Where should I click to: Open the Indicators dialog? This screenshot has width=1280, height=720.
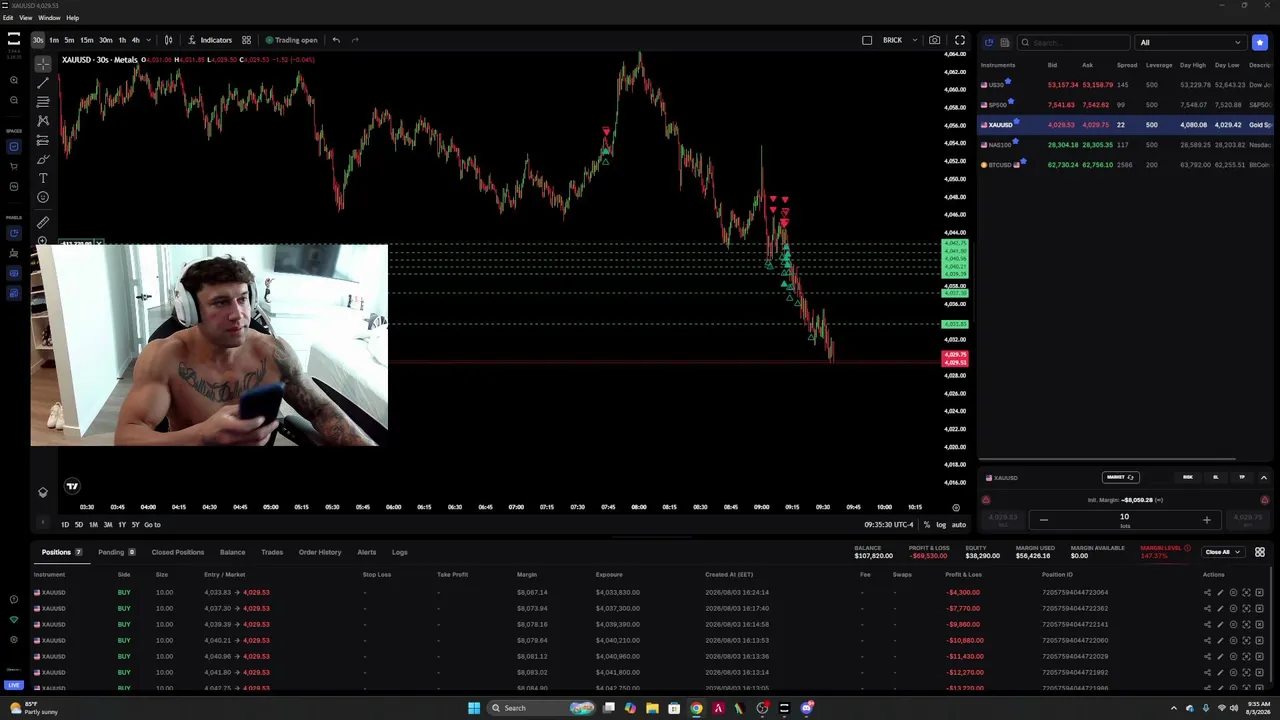pyautogui.click(x=211, y=40)
